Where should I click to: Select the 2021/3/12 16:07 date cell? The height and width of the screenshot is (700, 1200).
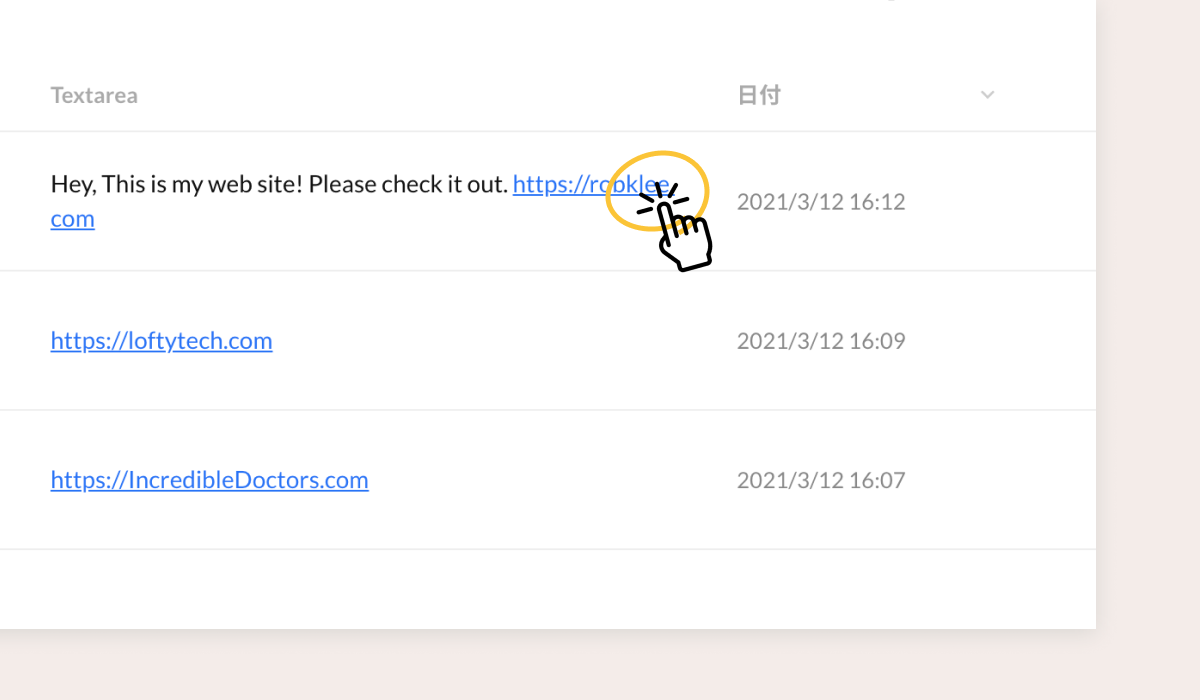tap(821, 480)
